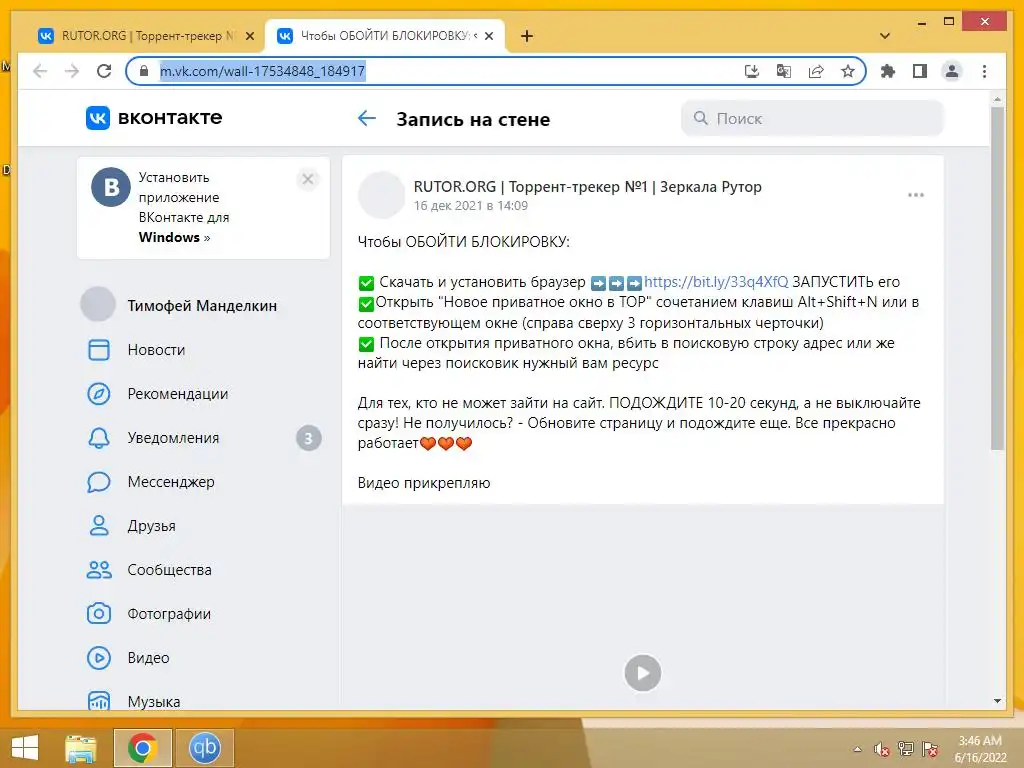Click the share page icon
1024x768 pixels.
click(x=816, y=71)
